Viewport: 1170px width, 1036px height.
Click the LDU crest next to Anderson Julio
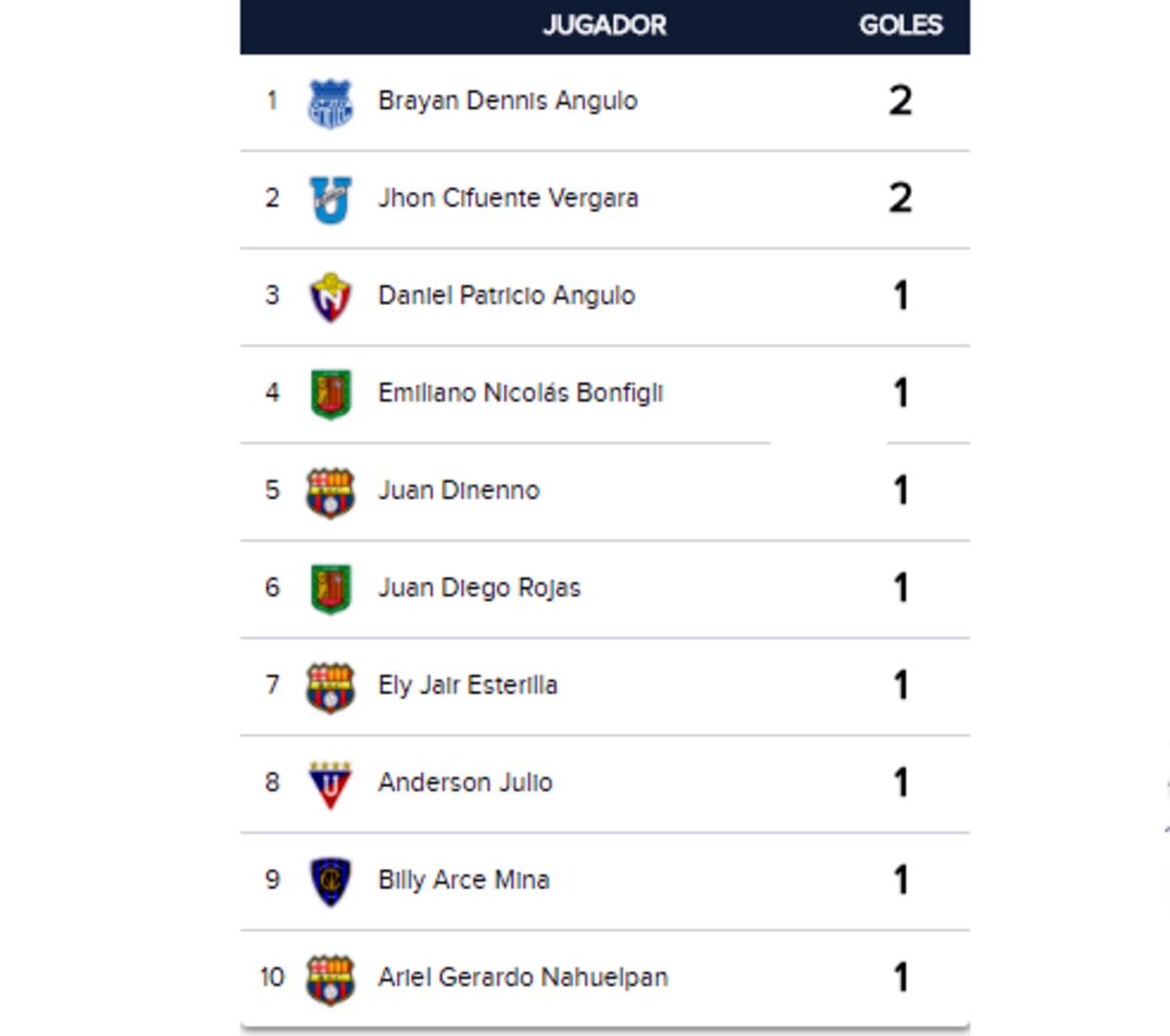pos(330,785)
